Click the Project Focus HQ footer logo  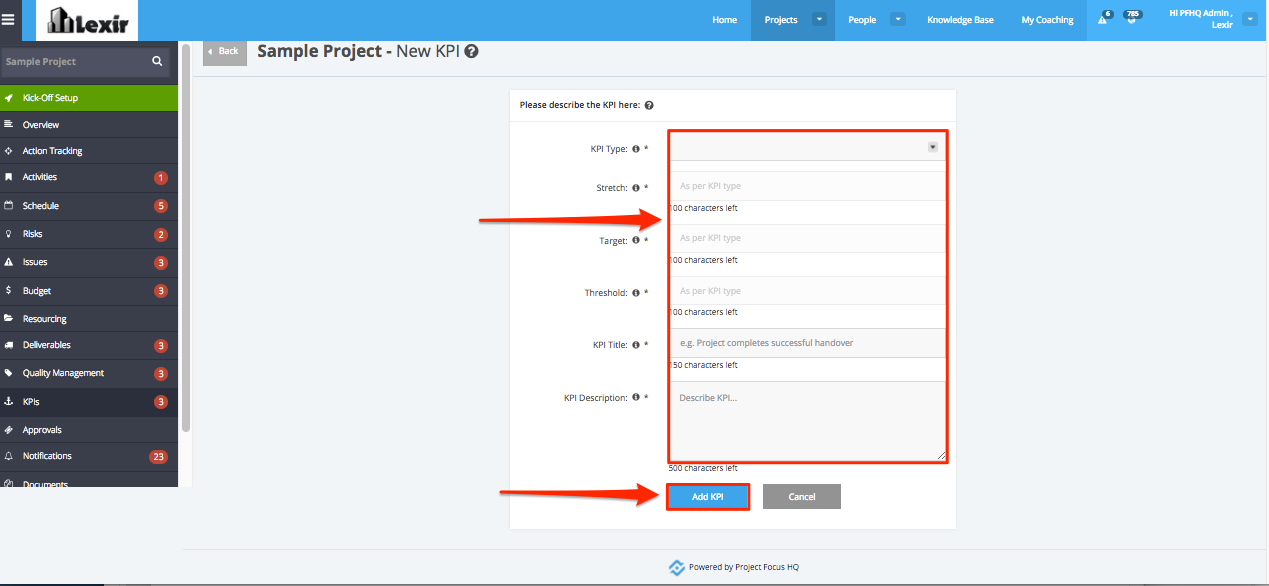pos(677,567)
